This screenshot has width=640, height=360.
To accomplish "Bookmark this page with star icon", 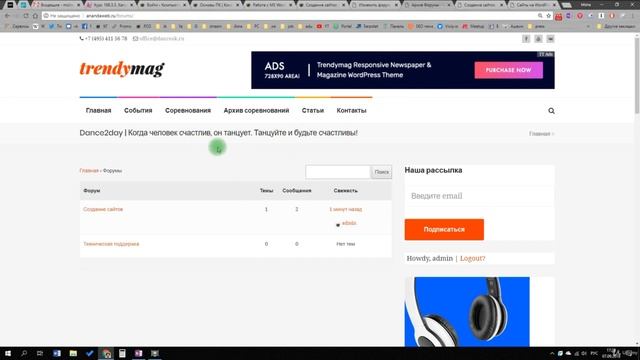I will tap(548, 16).
